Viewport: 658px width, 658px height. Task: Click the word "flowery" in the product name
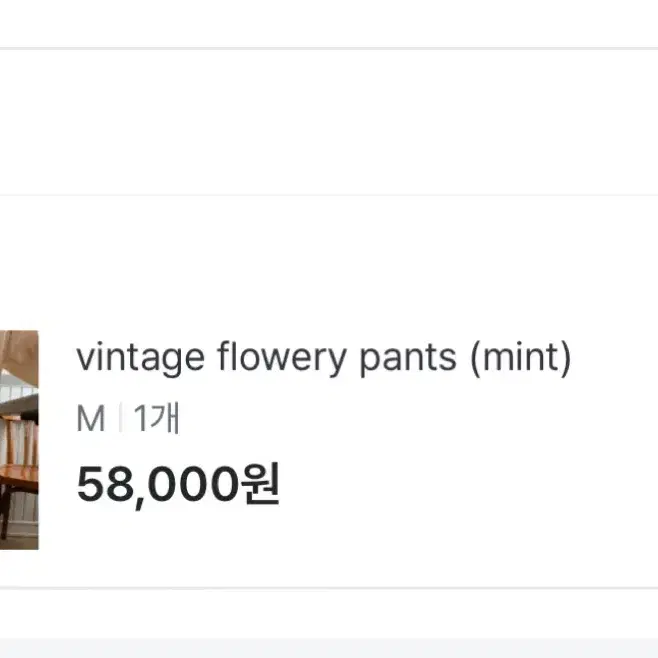(282, 358)
